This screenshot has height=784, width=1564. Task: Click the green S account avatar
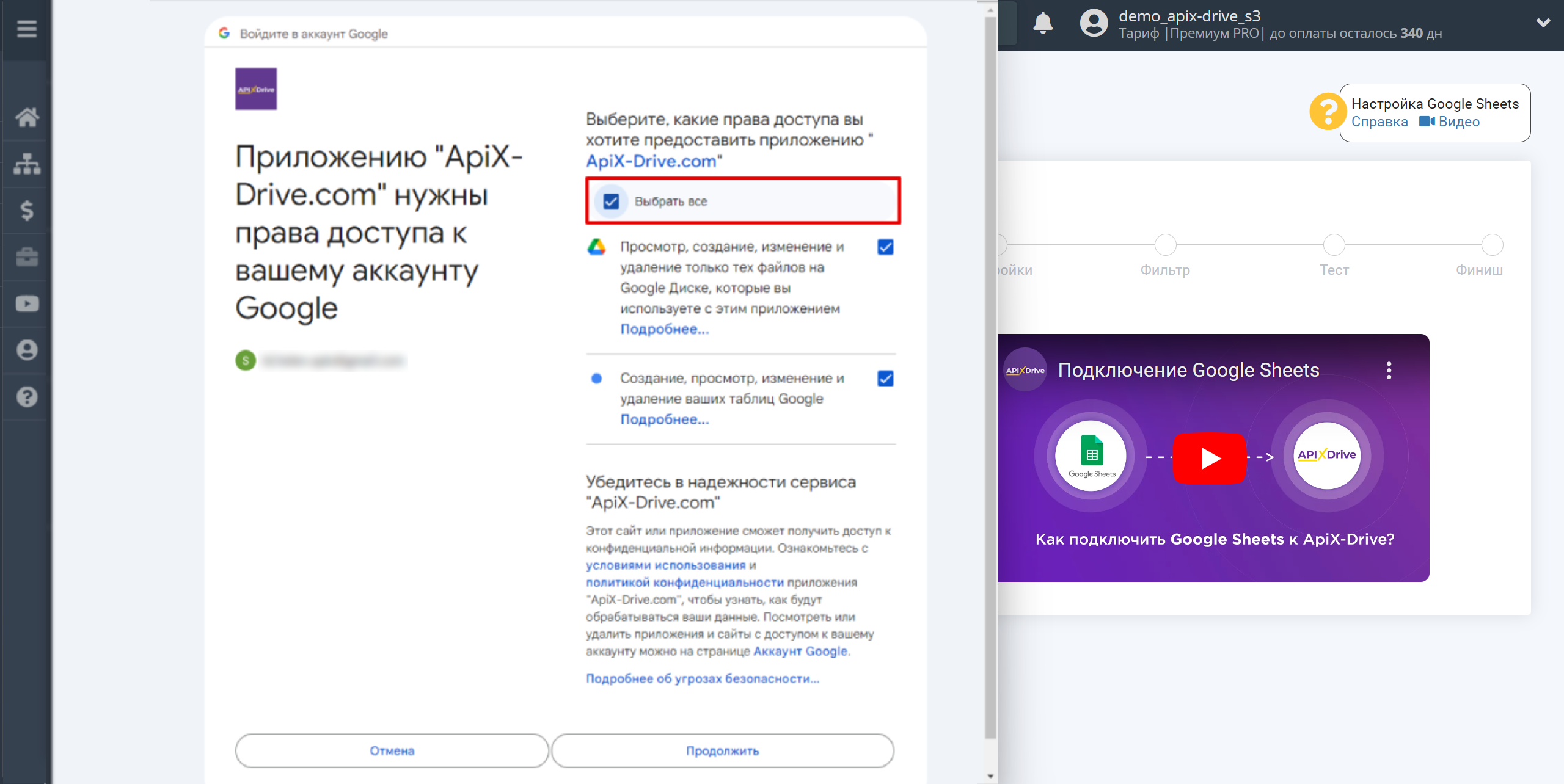[x=246, y=360]
